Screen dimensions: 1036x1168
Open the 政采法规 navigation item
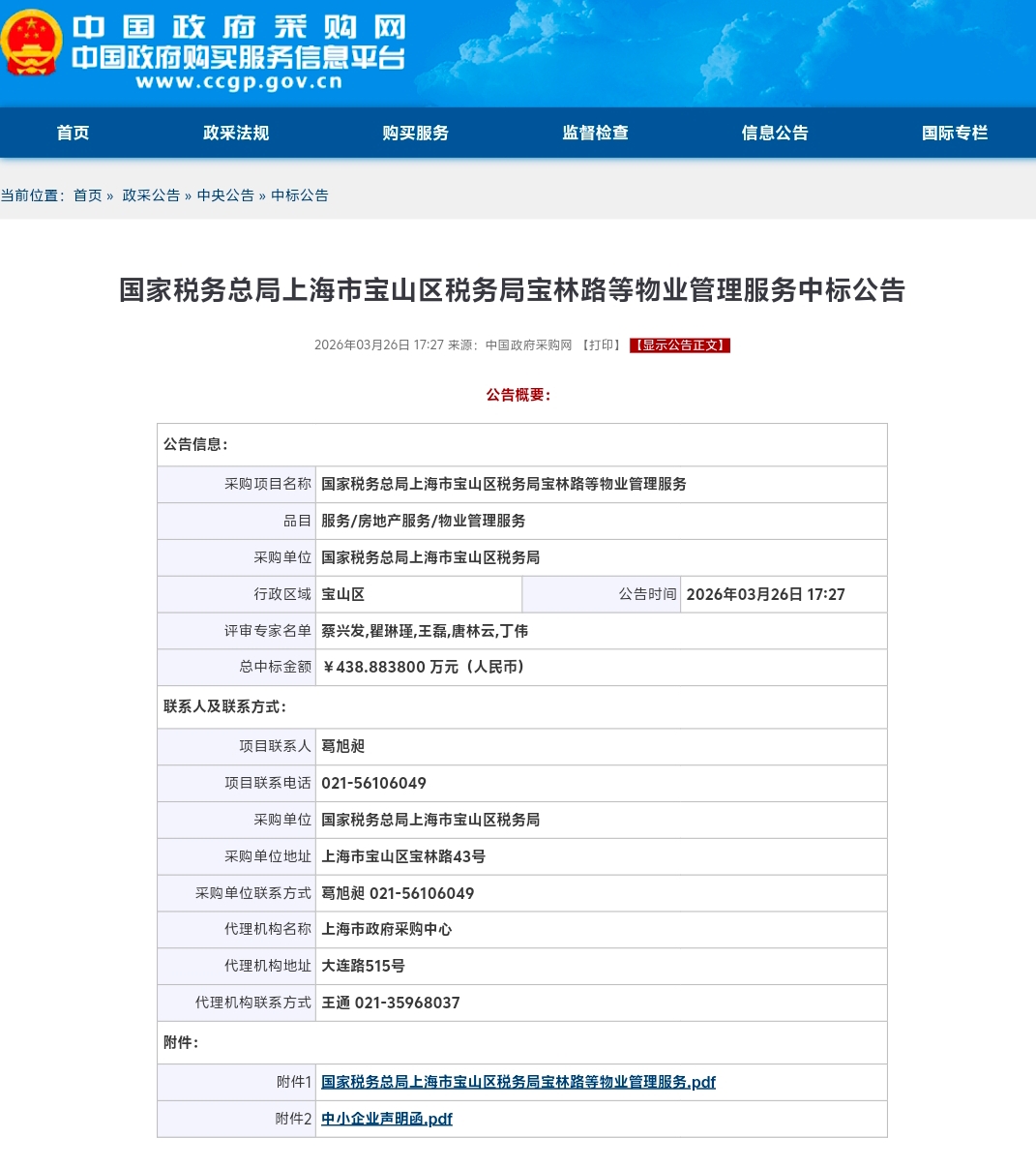(236, 133)
